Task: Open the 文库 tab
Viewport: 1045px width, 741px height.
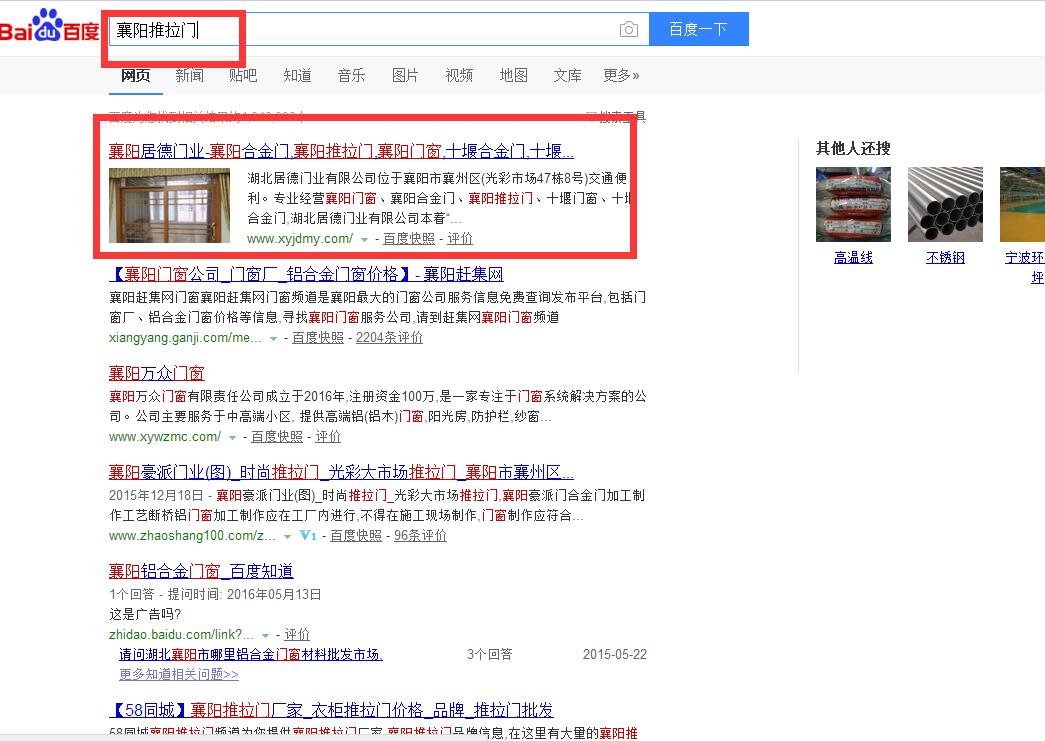Action: pyautogui.click(x=567, y=75)
